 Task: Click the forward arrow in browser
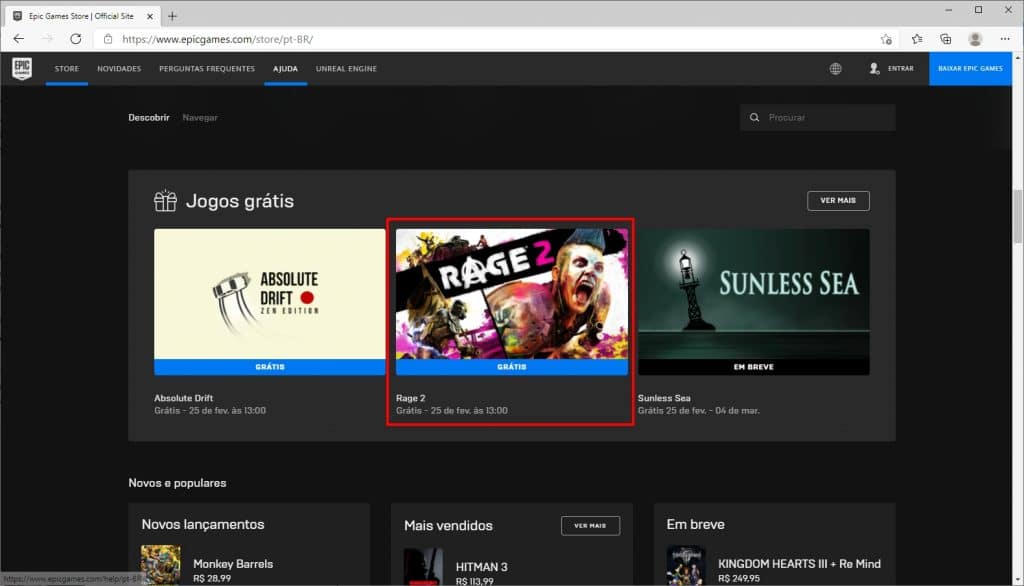pos(47,39)
